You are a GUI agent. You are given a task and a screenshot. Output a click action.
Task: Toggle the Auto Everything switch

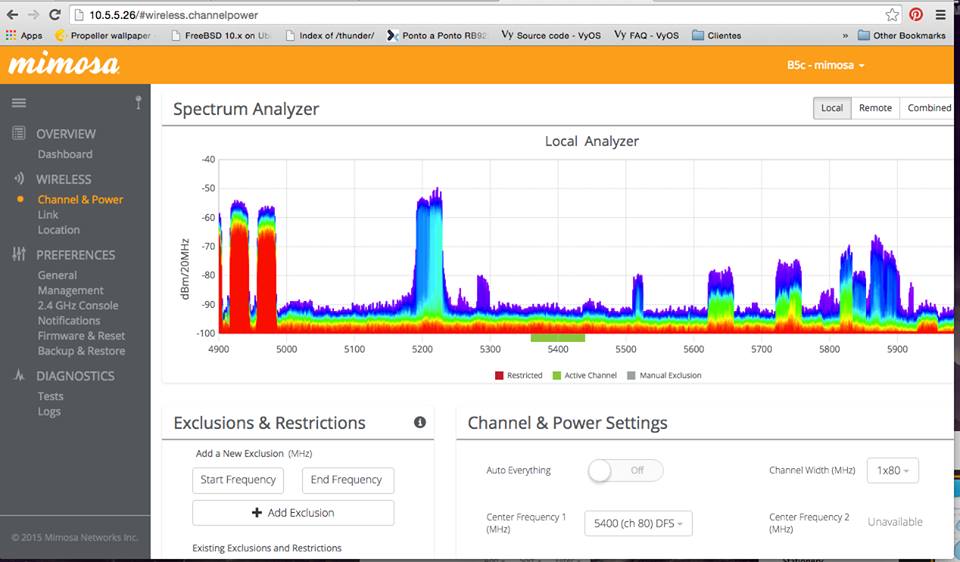pyautogui.click(x=625, y=470)
